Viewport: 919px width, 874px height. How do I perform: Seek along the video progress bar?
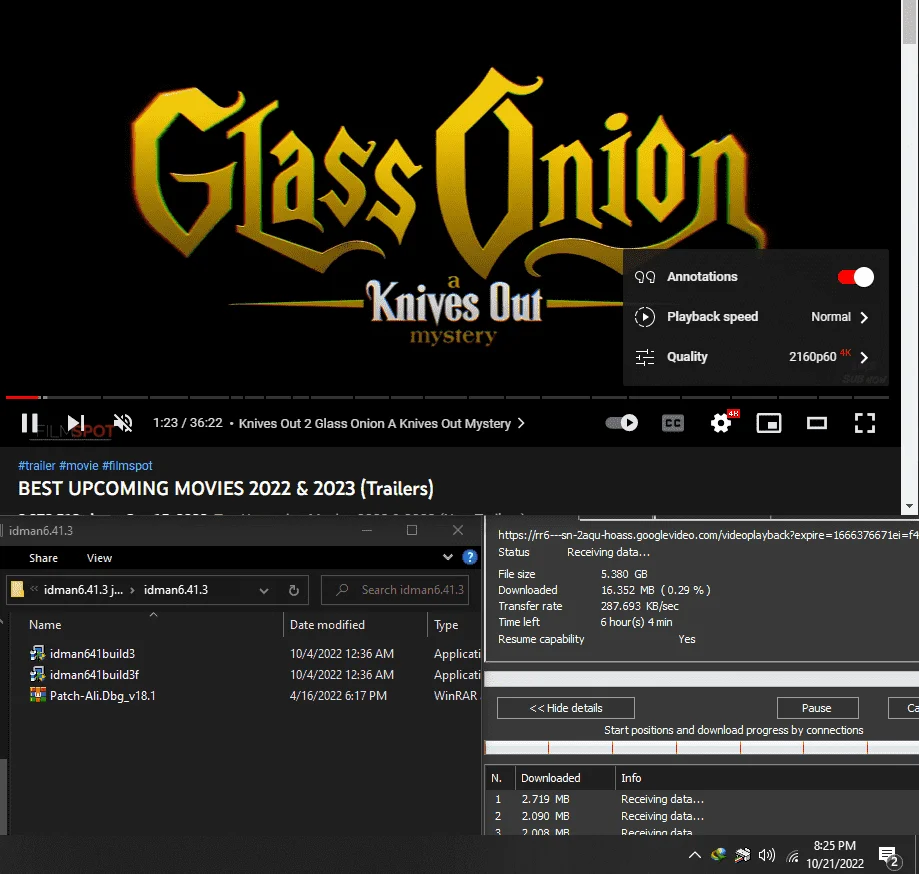point(447,397)
